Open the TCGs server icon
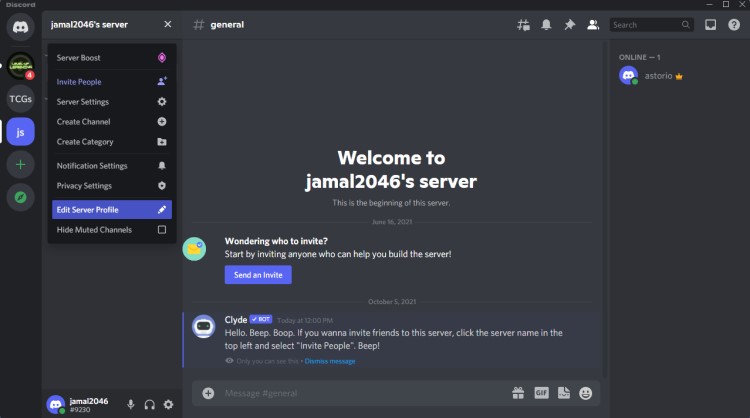750x418 pixels. click(x=21, y=99)
